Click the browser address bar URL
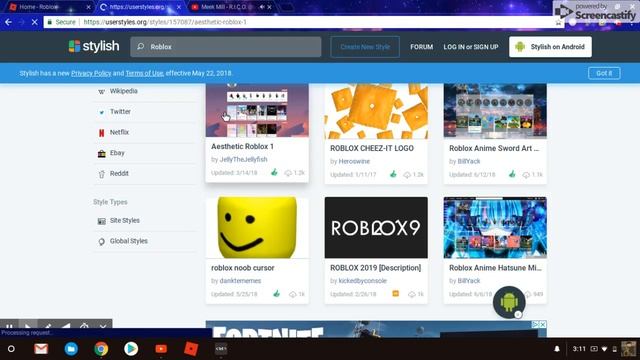 [x=165, y=22]
